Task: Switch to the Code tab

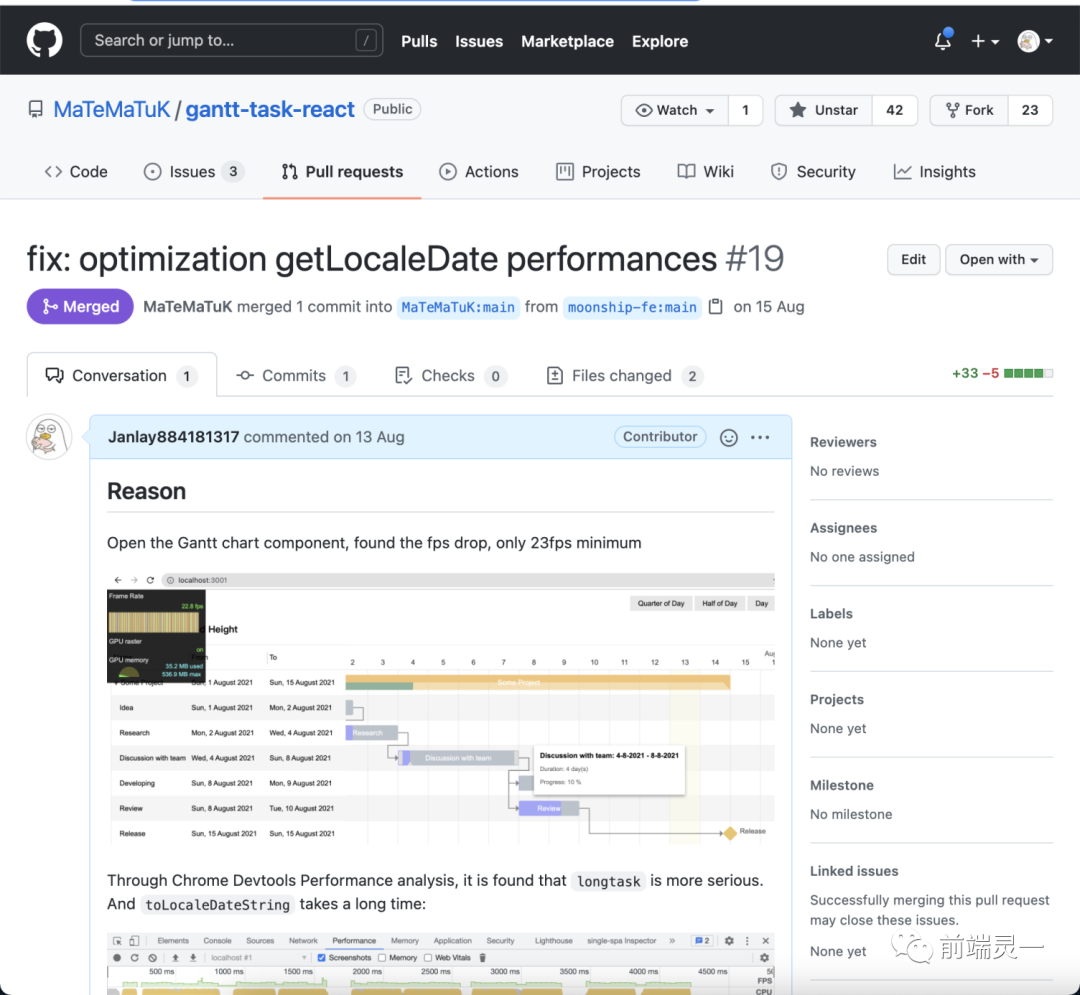Action: (x=76, y=171)
